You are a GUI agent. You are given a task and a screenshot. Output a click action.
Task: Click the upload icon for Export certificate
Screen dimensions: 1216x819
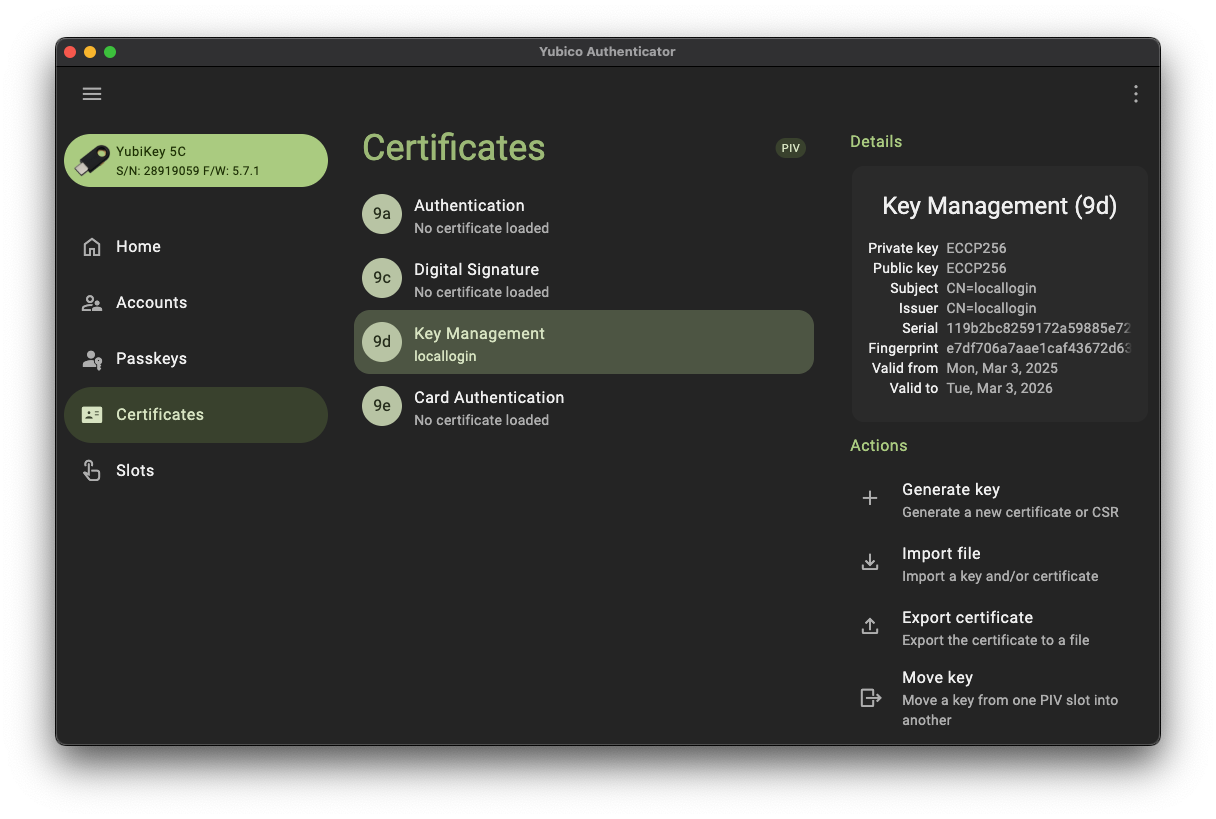tap(870, 626)
